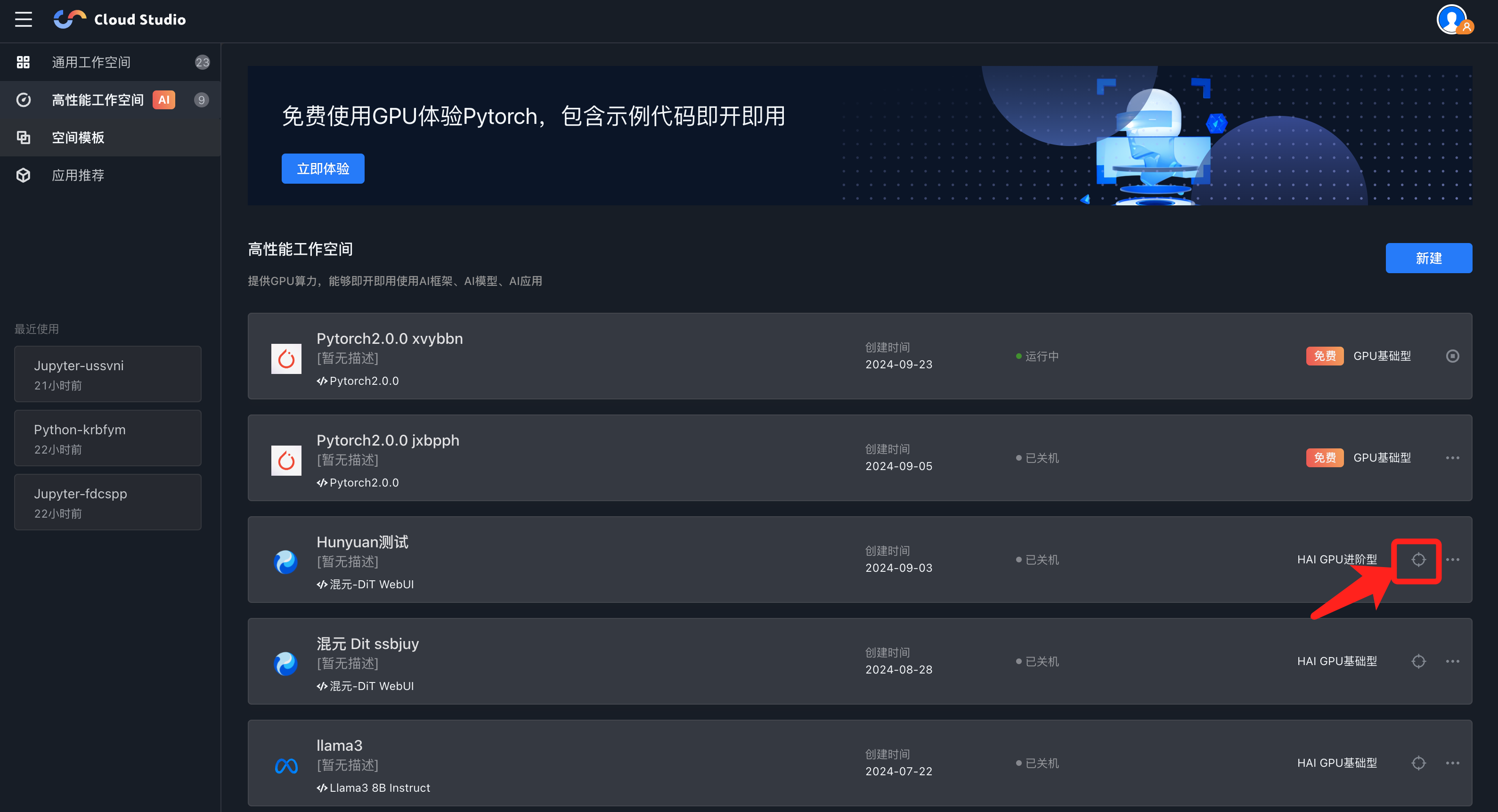Click the llama3 crosshair start icon
Viewport: 1498px width, 812px height.
pos(1418,763)
